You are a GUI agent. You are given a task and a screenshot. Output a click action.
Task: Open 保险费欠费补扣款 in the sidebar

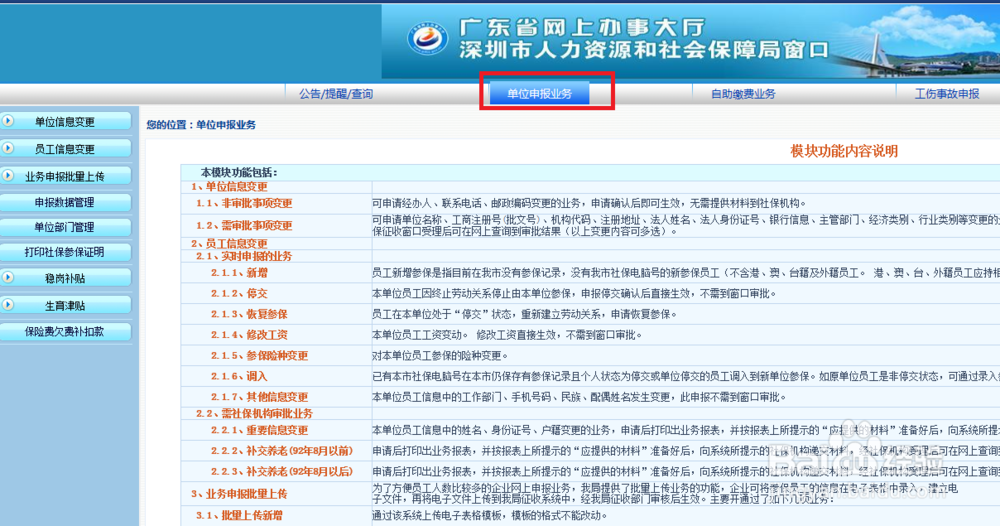[x=65, y=332]
